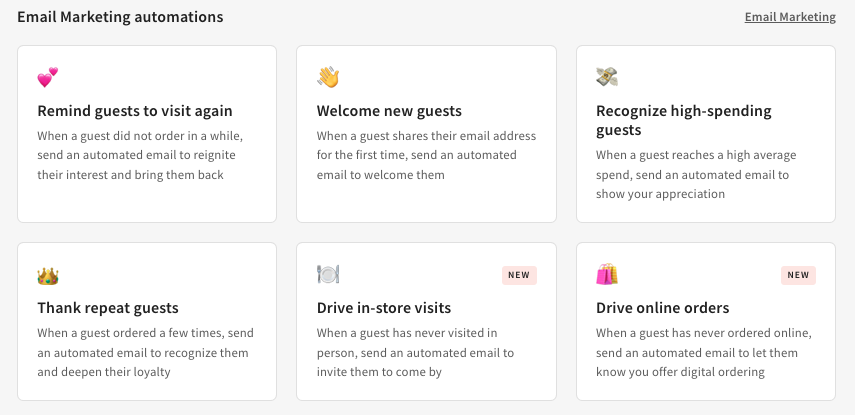Click the two pink hearts icon
Screen dimensions: 855x415
48,78
